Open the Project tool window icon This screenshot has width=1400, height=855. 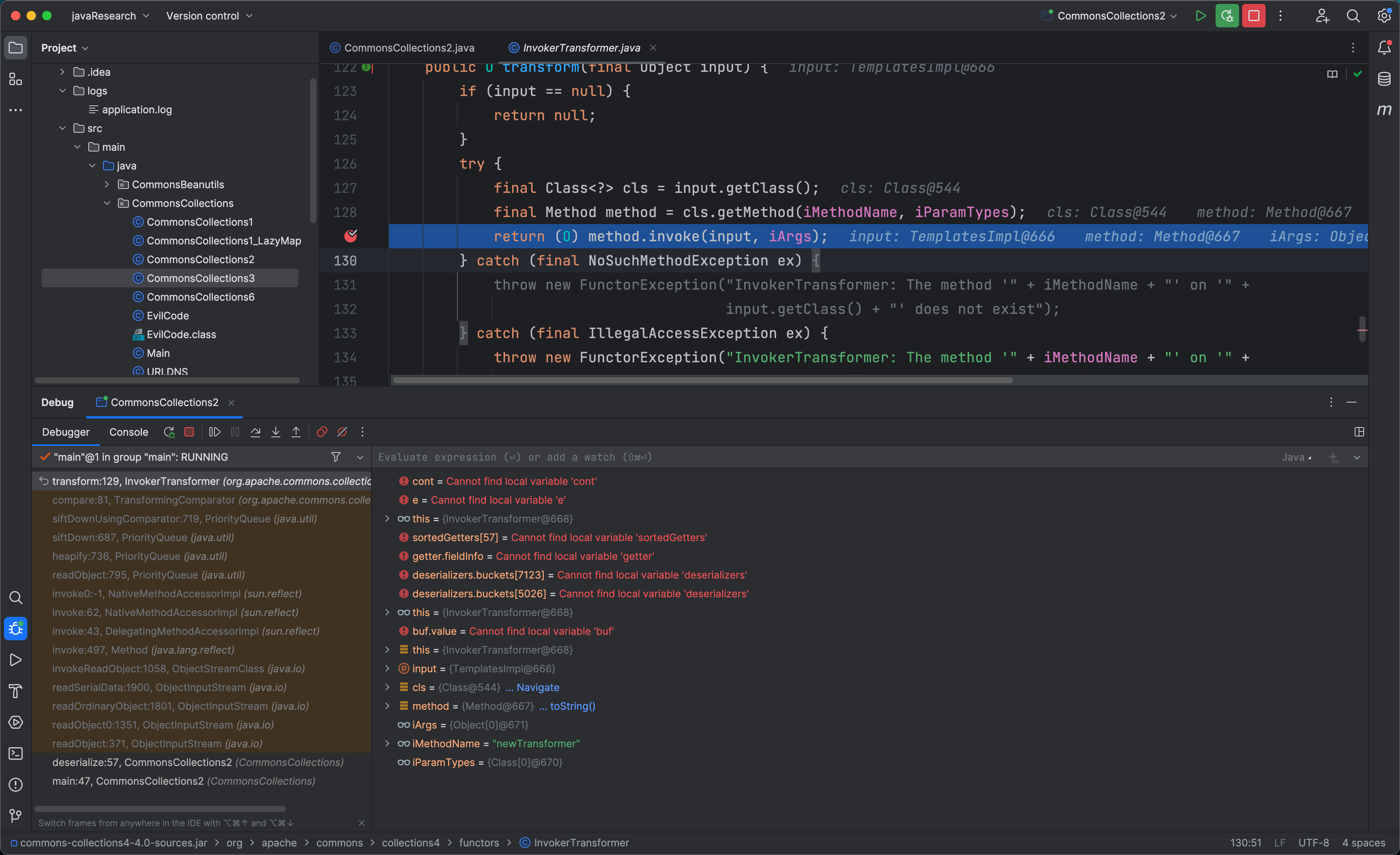point(15,48)
